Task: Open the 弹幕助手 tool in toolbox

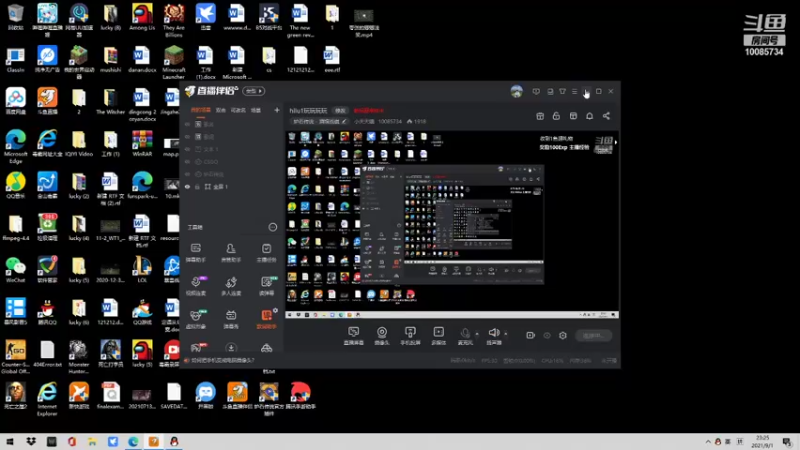Action: click(196, 252)
